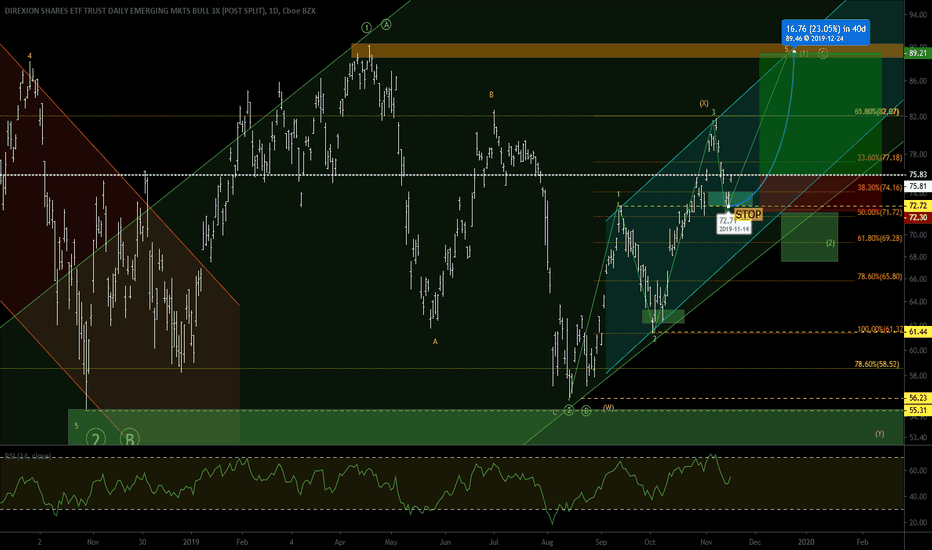Click the RSI (14, close) indicator label

pyautogui.click(x=28, y=456)
